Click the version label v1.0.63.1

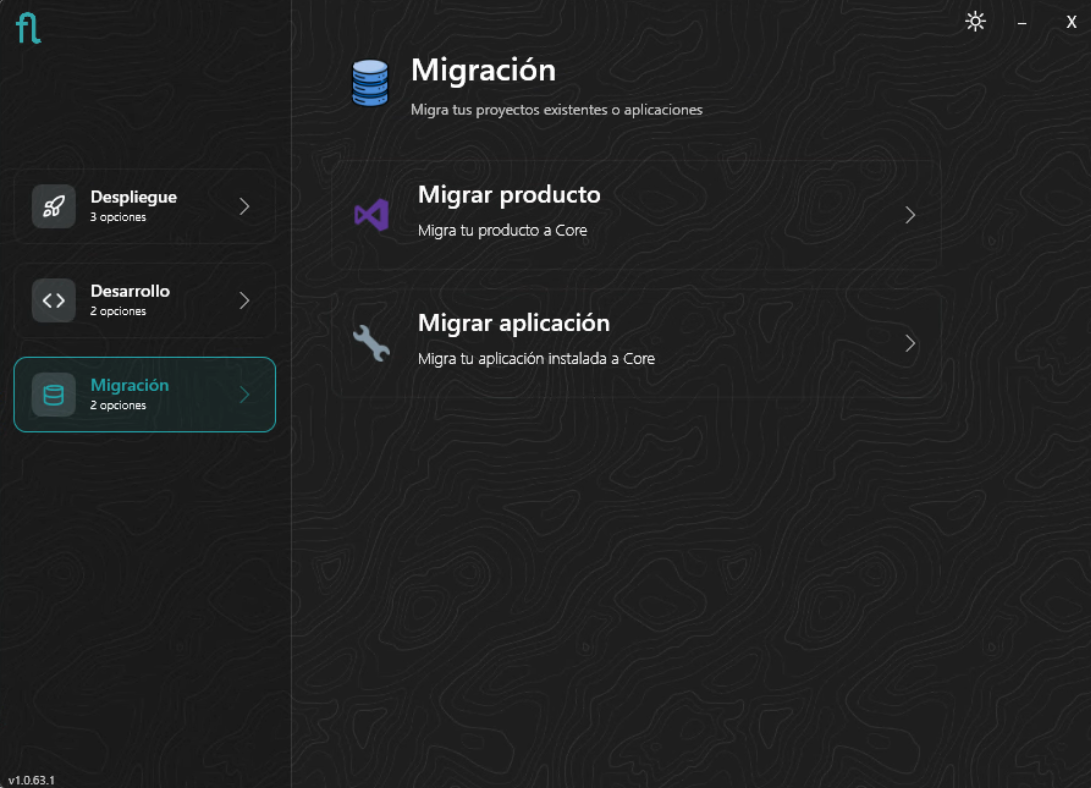pyautogui.click(x=31, y=780)
